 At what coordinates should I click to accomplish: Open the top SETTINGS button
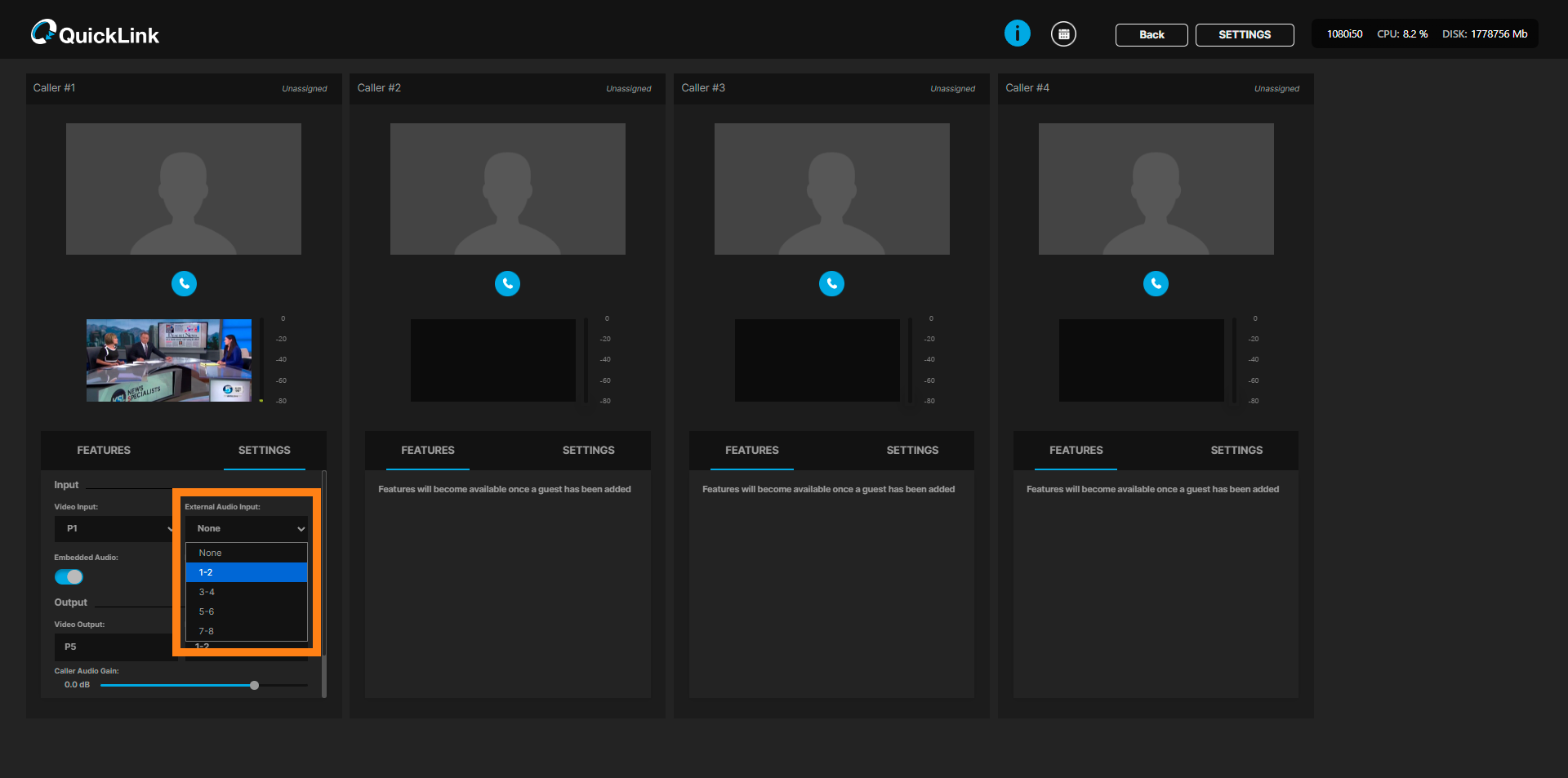(1244, 35)
